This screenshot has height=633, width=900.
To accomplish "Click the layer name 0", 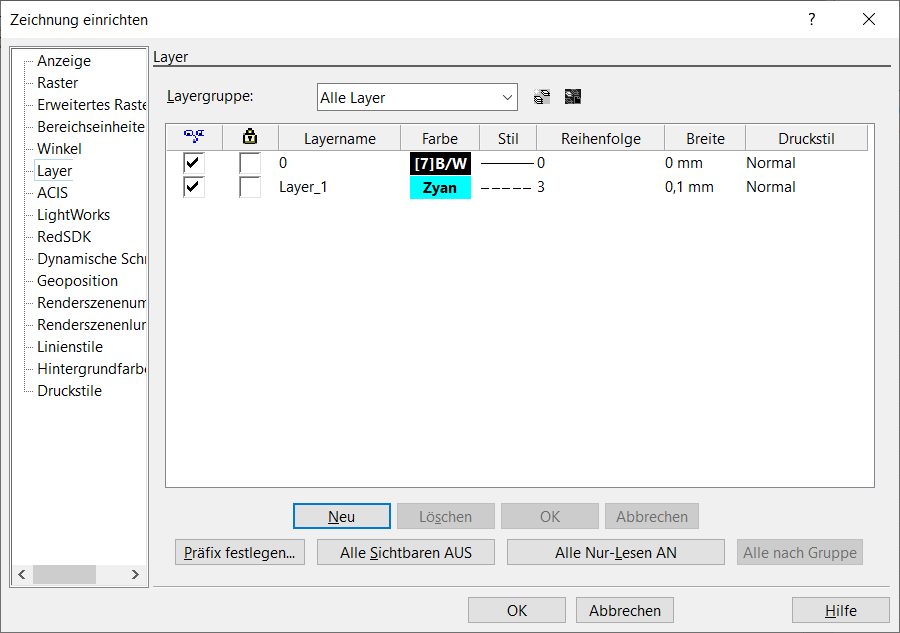I will [x=283, y=163].
